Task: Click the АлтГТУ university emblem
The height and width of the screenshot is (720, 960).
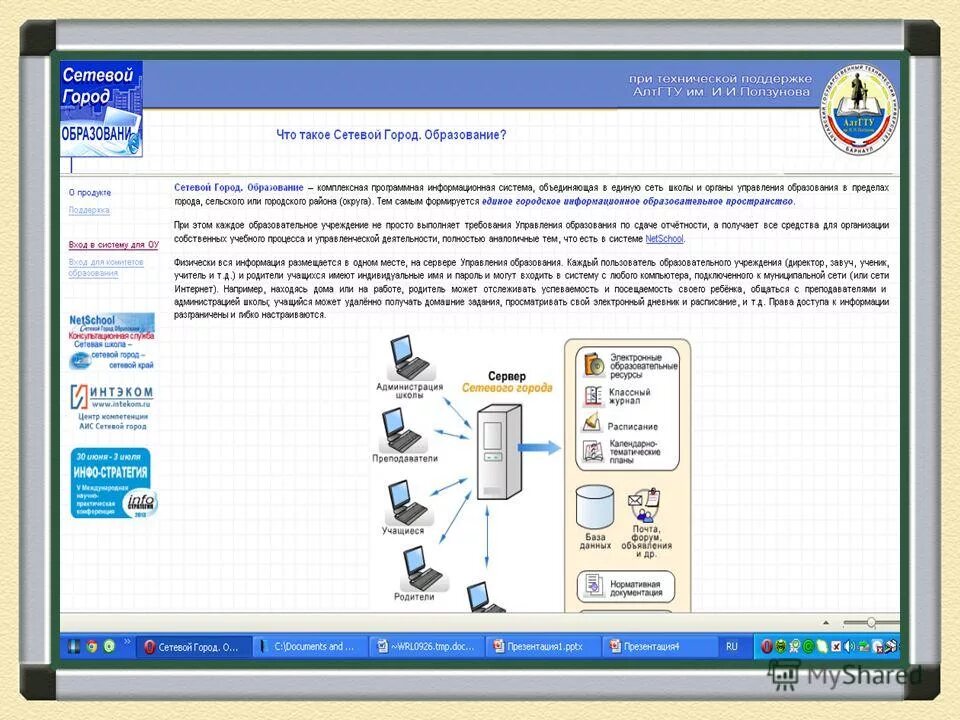Action: point(859,110)
